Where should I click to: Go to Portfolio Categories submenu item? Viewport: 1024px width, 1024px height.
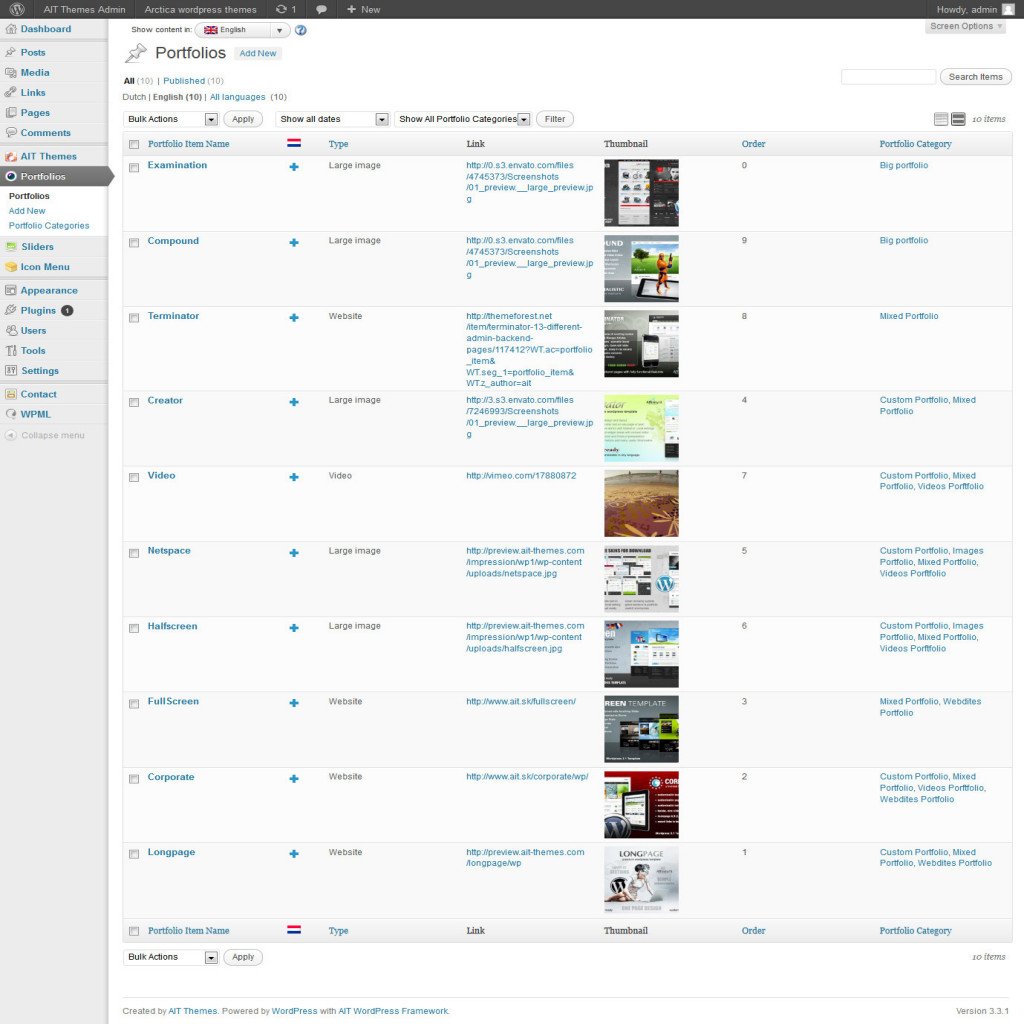[x=49, y=226]
